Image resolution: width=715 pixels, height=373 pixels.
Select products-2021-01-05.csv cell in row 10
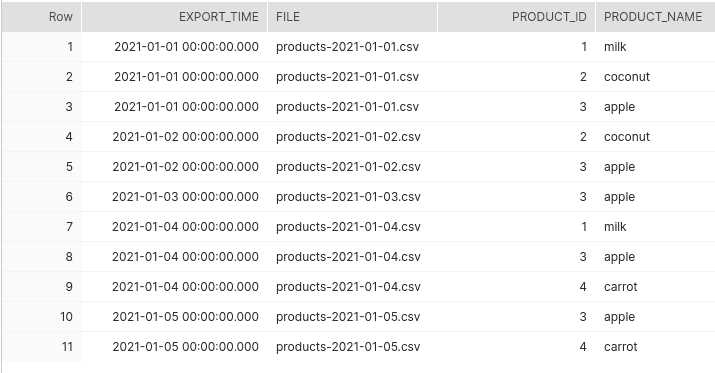[x=352, y=317]
